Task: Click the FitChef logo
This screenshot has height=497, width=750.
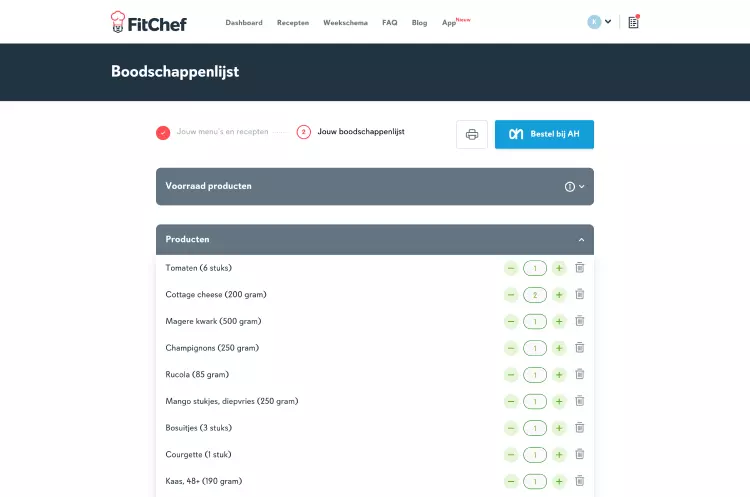Action: pos(148,22)
